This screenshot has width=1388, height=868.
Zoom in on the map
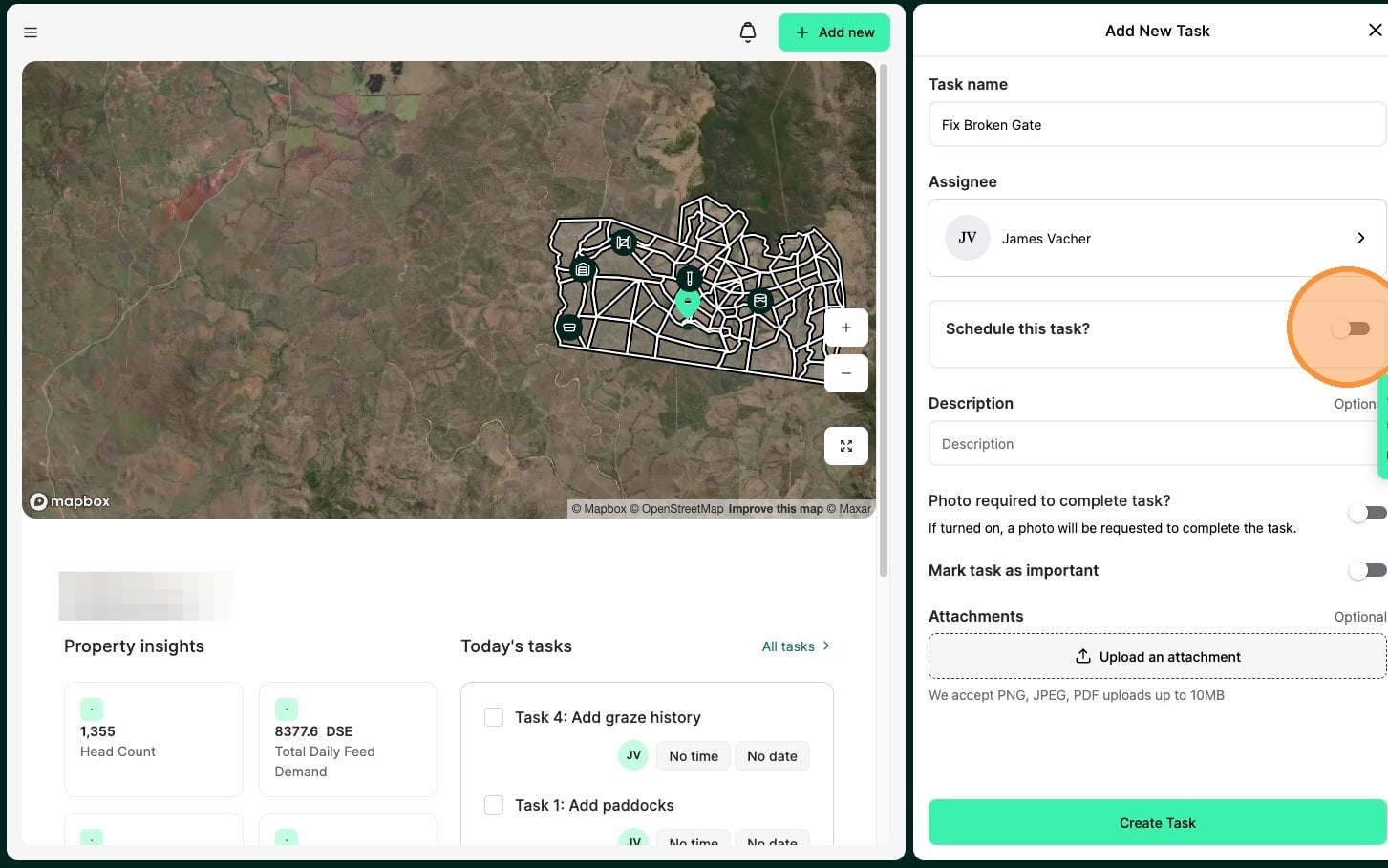[846, 328]
